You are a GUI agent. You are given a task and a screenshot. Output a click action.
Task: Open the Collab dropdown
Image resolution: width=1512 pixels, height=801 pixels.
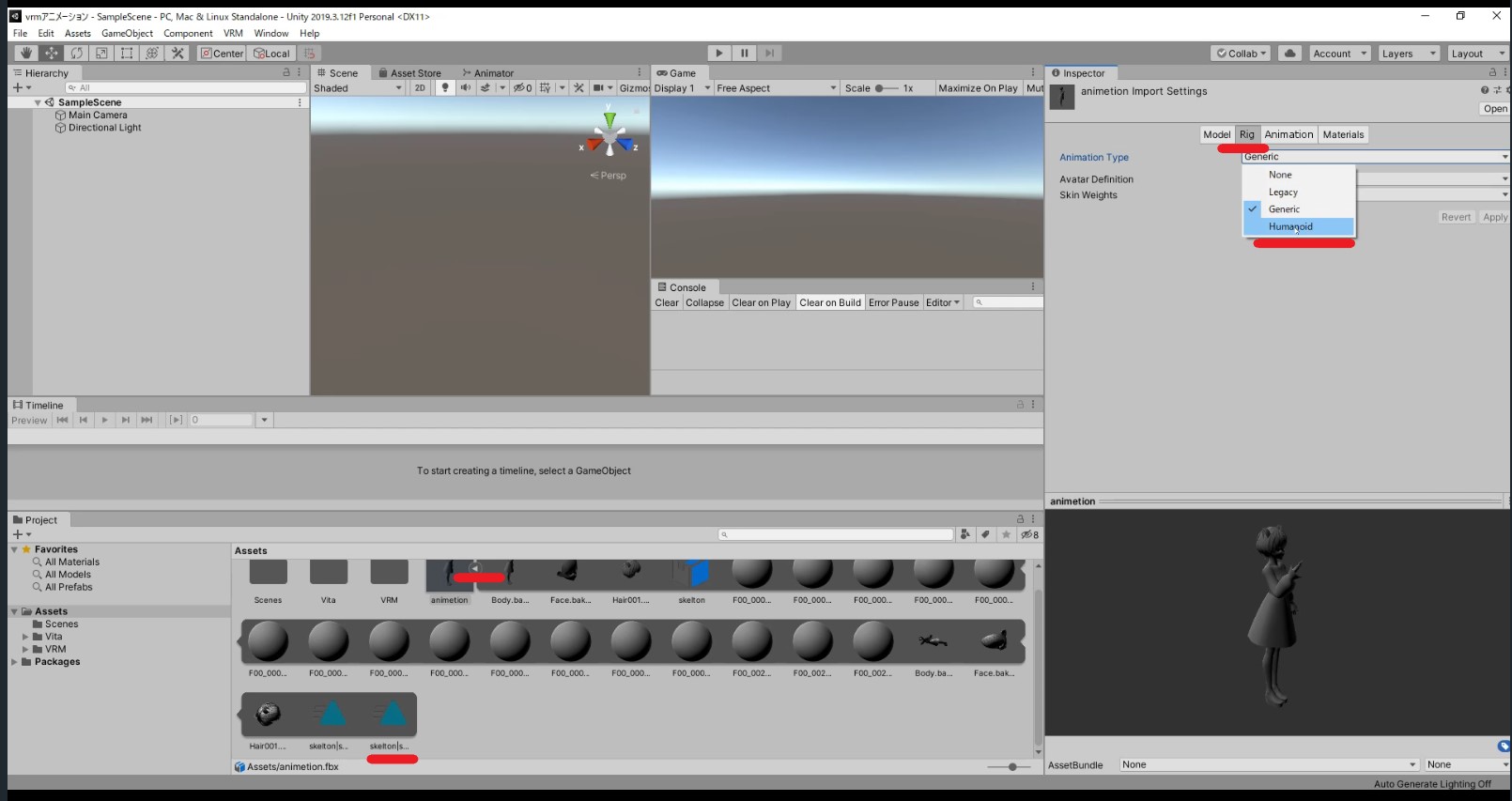(1242, 54)
